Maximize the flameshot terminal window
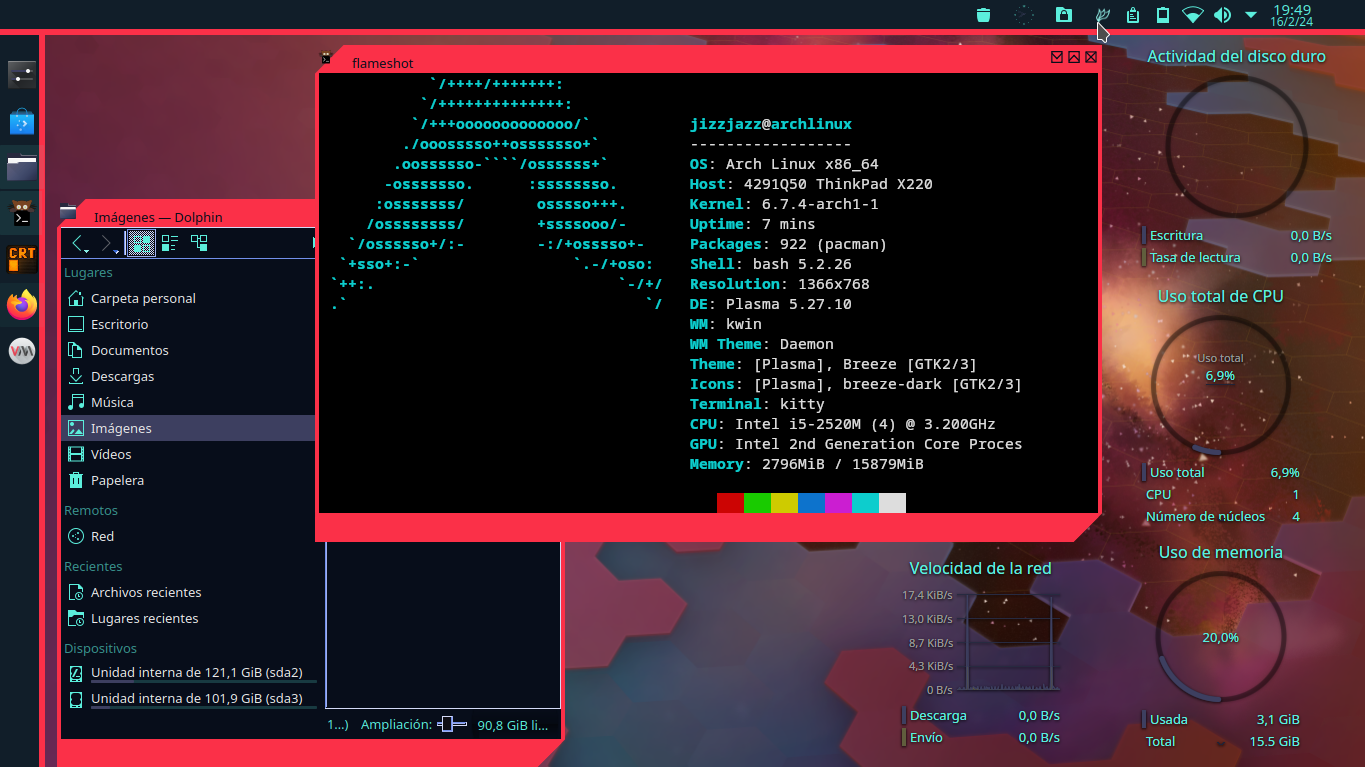Viewport: 1365px width, 767px height. coord(1074,57)
